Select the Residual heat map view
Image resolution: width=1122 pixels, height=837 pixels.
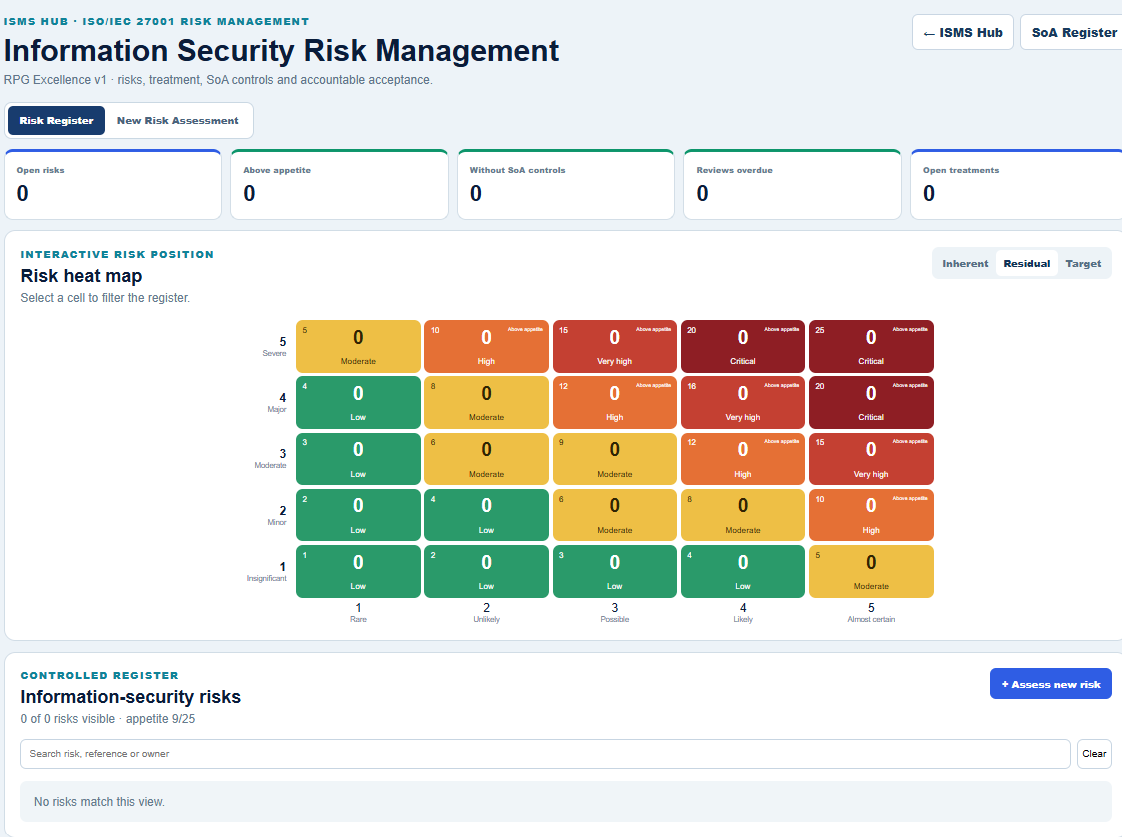coord(1027,263)
